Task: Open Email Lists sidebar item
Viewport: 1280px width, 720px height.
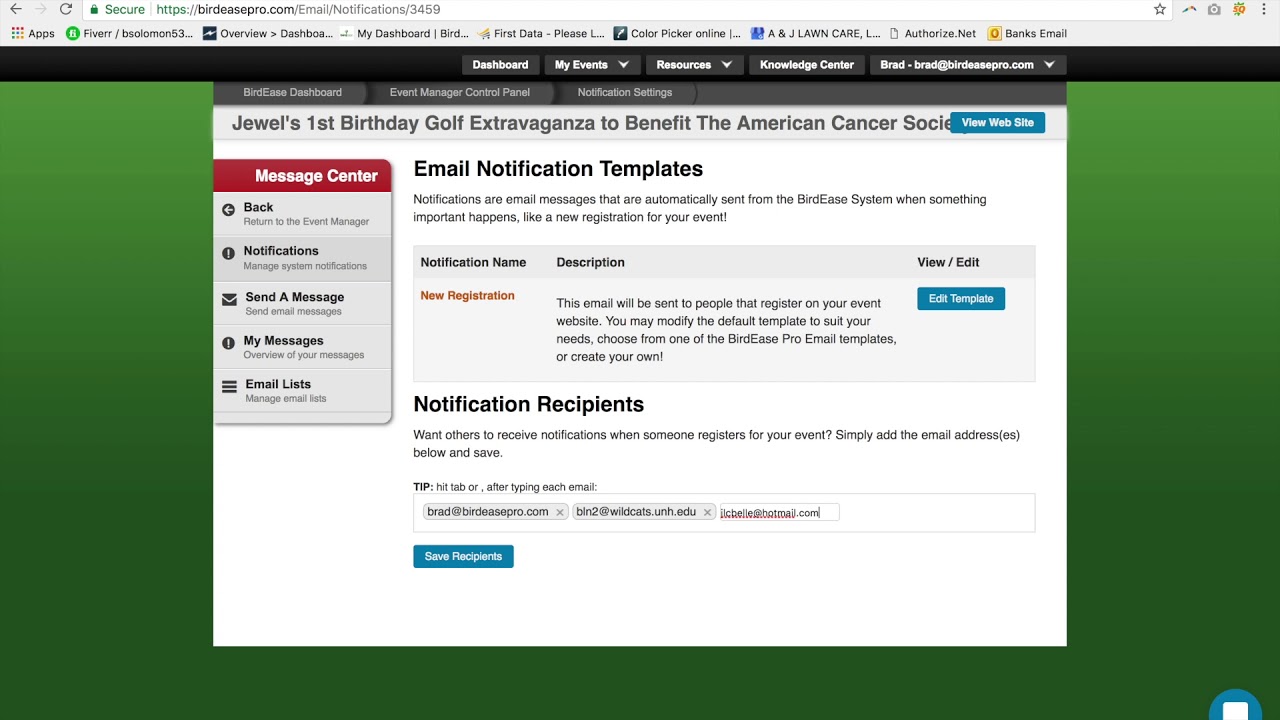Action: (302, 390)
